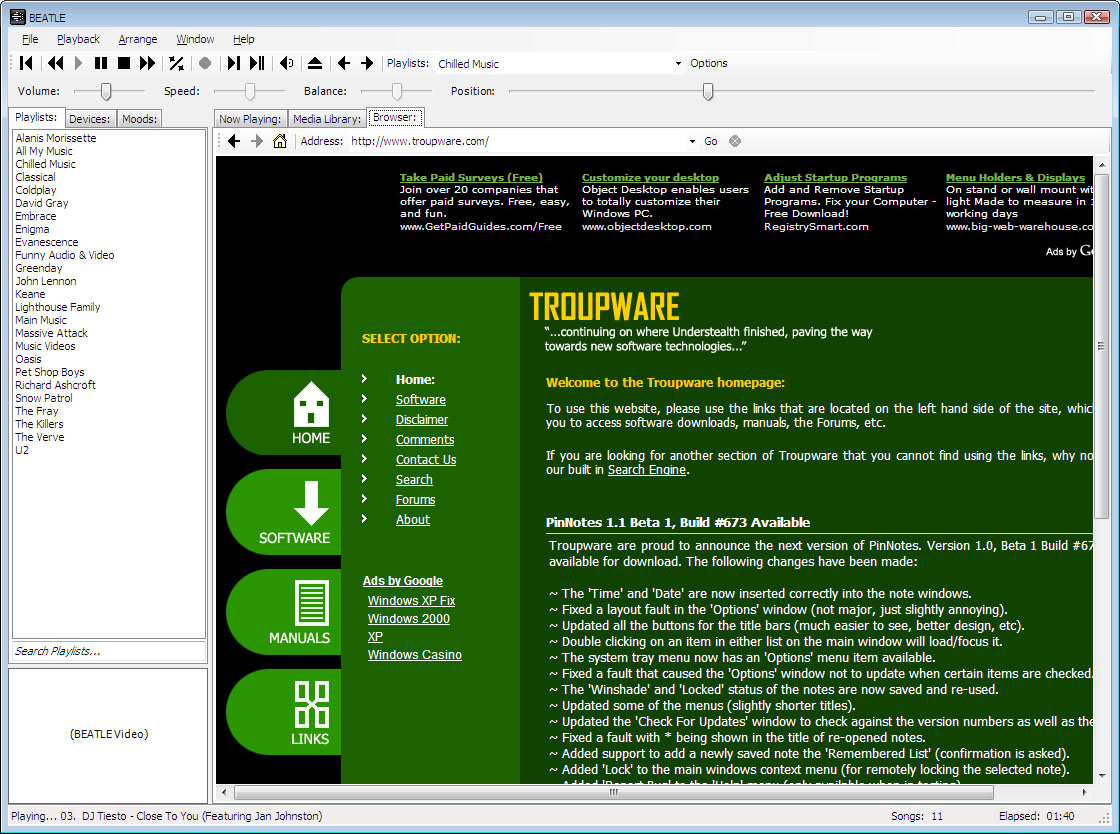Select the Coldplay playlist
Viewport: 1120px width, 834px height.
[x=36, y=190]
